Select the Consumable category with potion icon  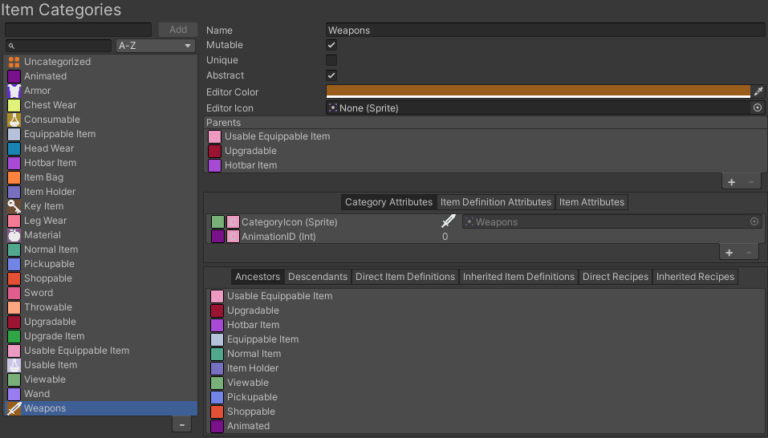[x=50, y=120]
